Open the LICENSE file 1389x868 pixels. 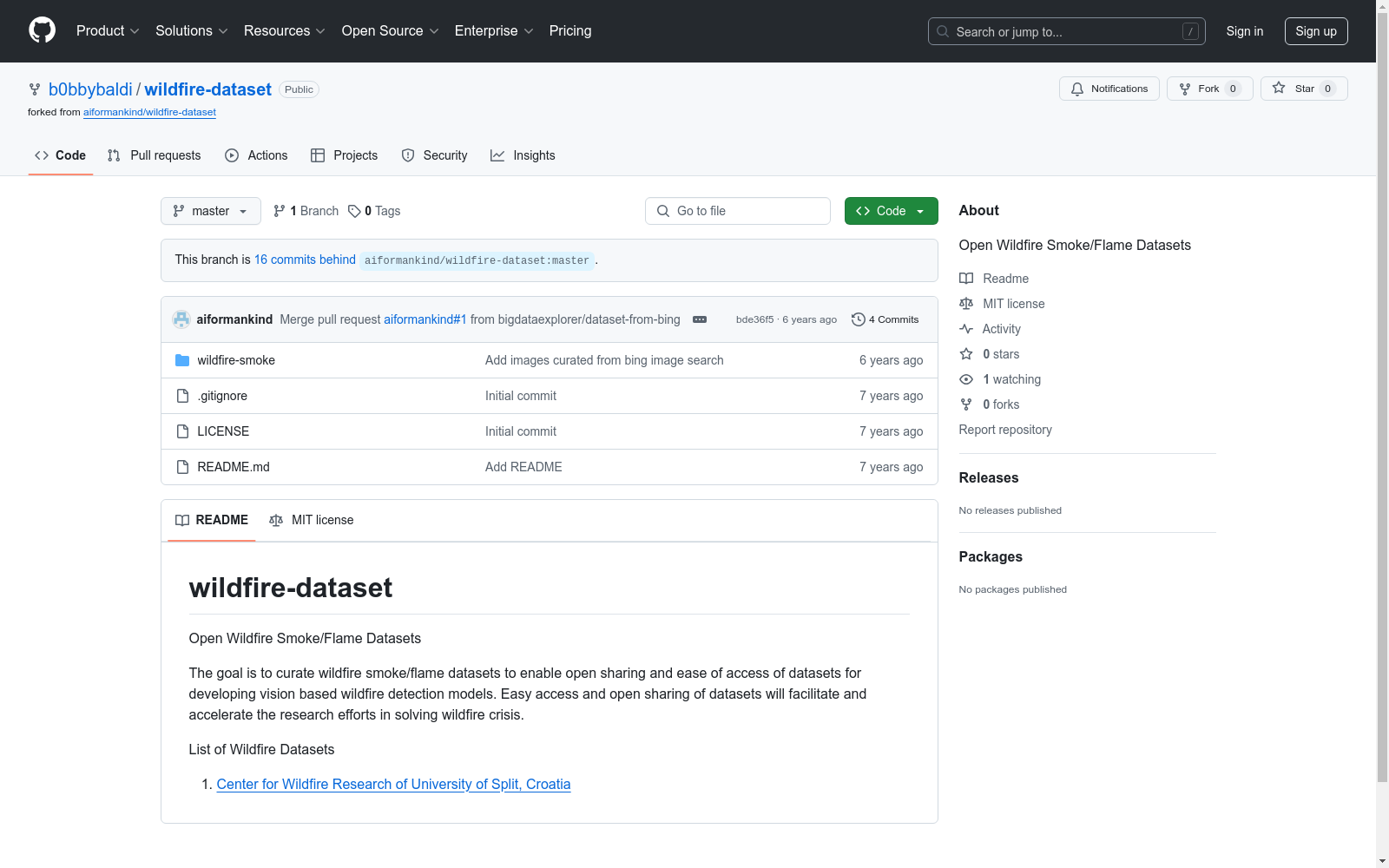[x=223, y=431]
